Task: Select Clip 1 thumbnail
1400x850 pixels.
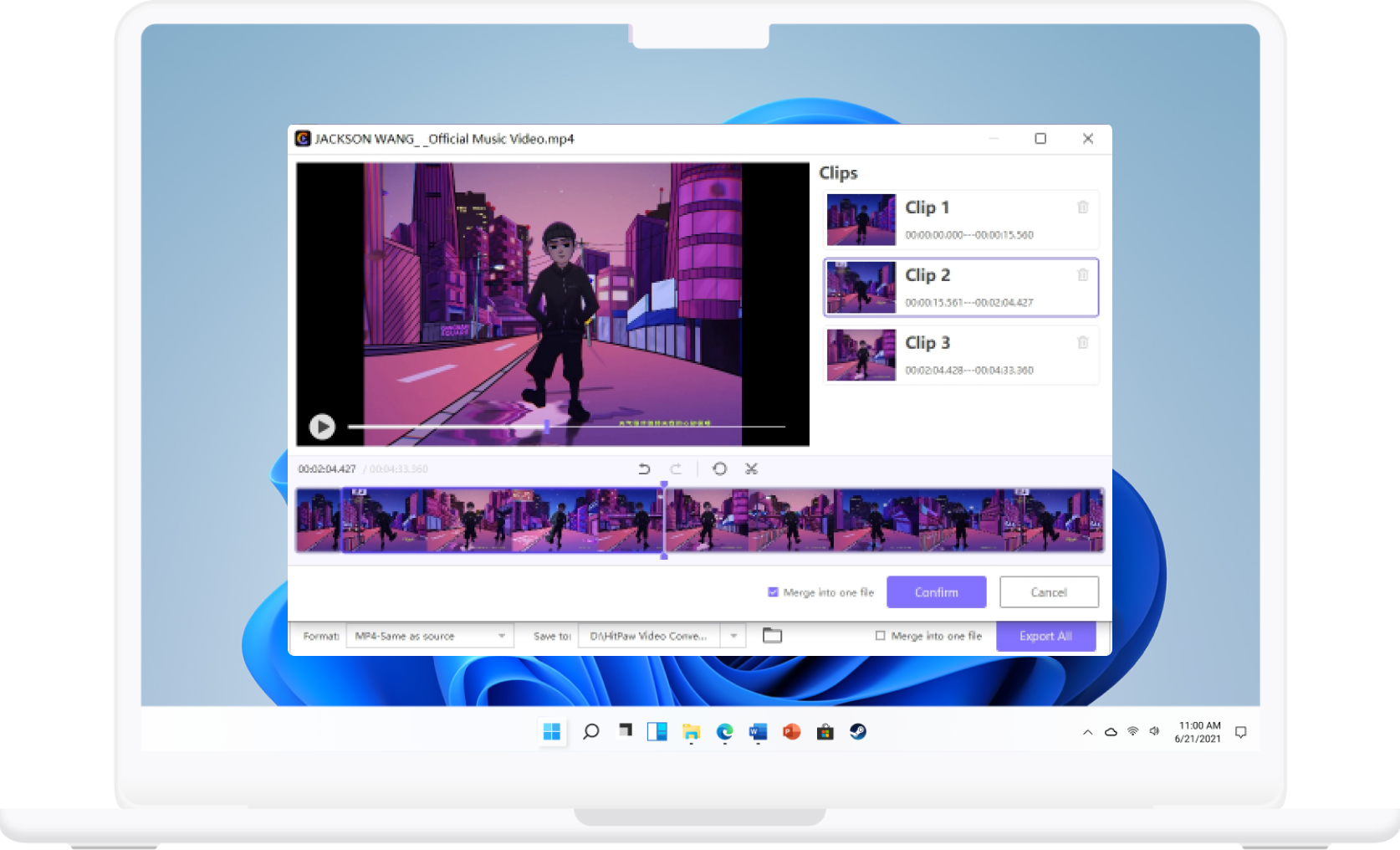Action: click(x=861, y=219)
